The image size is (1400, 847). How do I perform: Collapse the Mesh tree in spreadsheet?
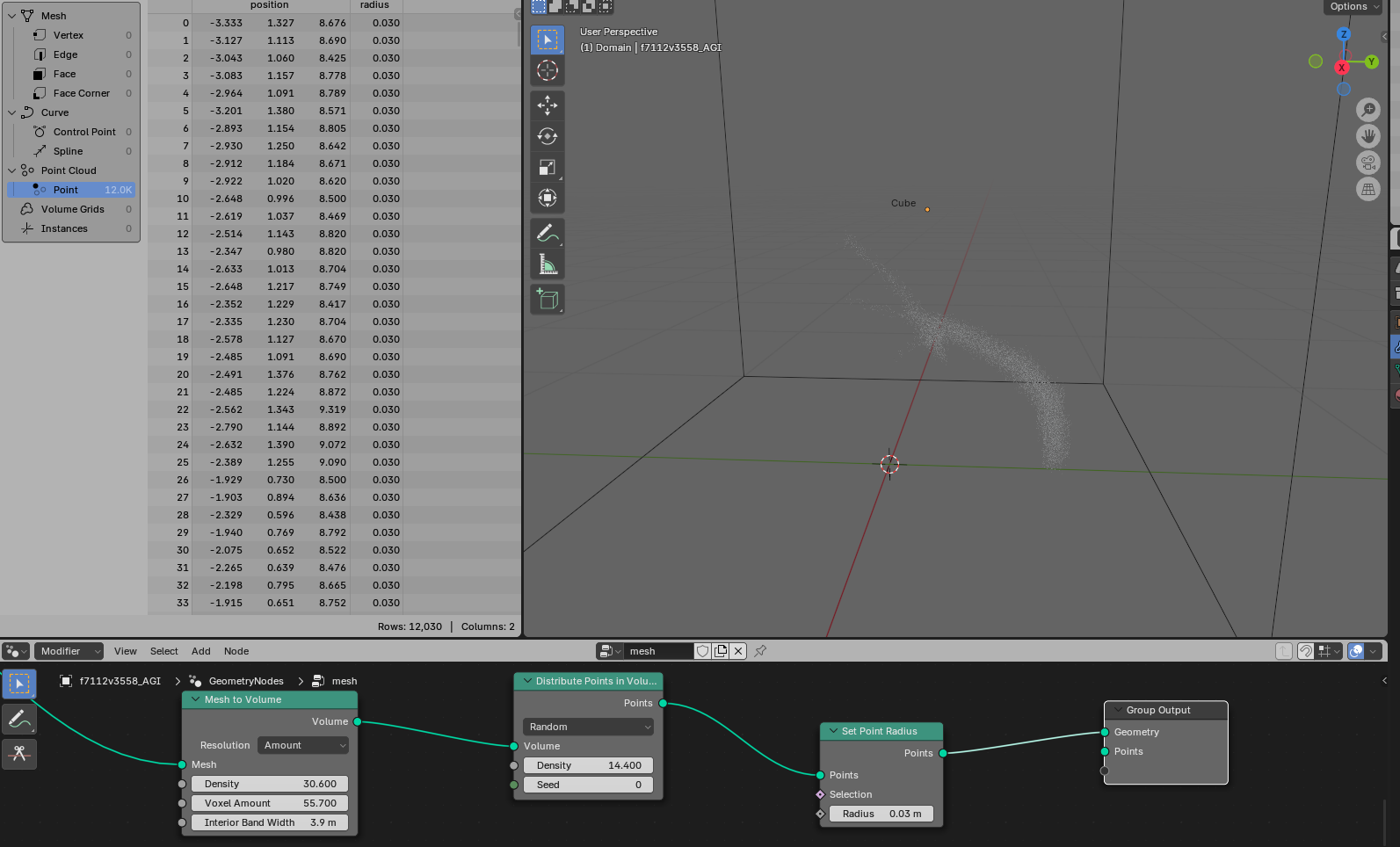point(11,16)
